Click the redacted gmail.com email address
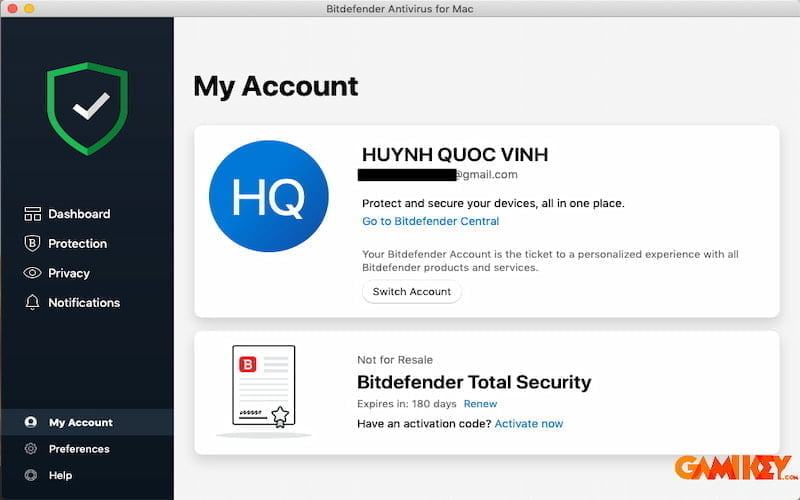The image size is (800, 500). 438,174
